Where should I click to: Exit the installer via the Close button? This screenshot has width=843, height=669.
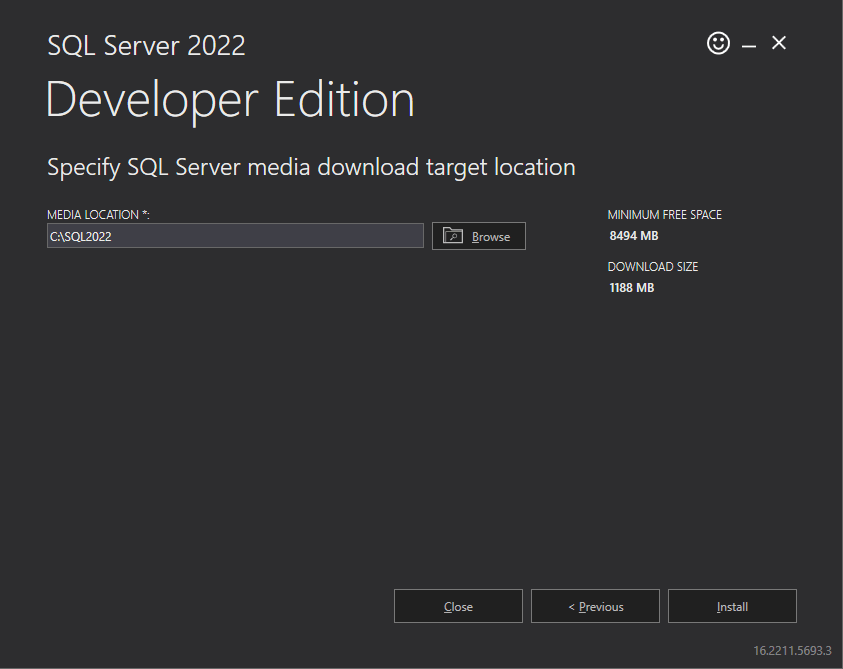coord(458,605)
